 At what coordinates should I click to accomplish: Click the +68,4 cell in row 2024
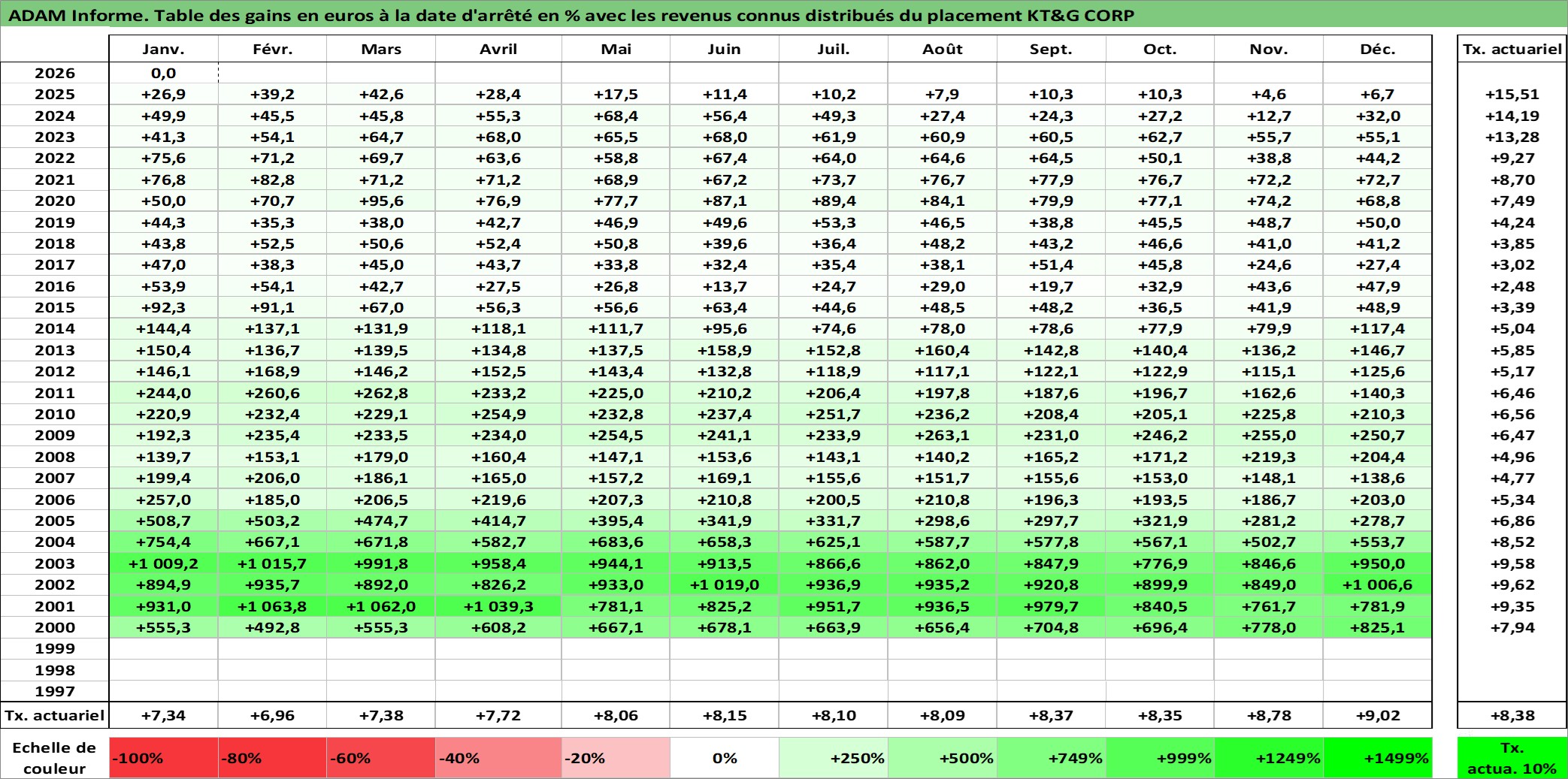616,116
